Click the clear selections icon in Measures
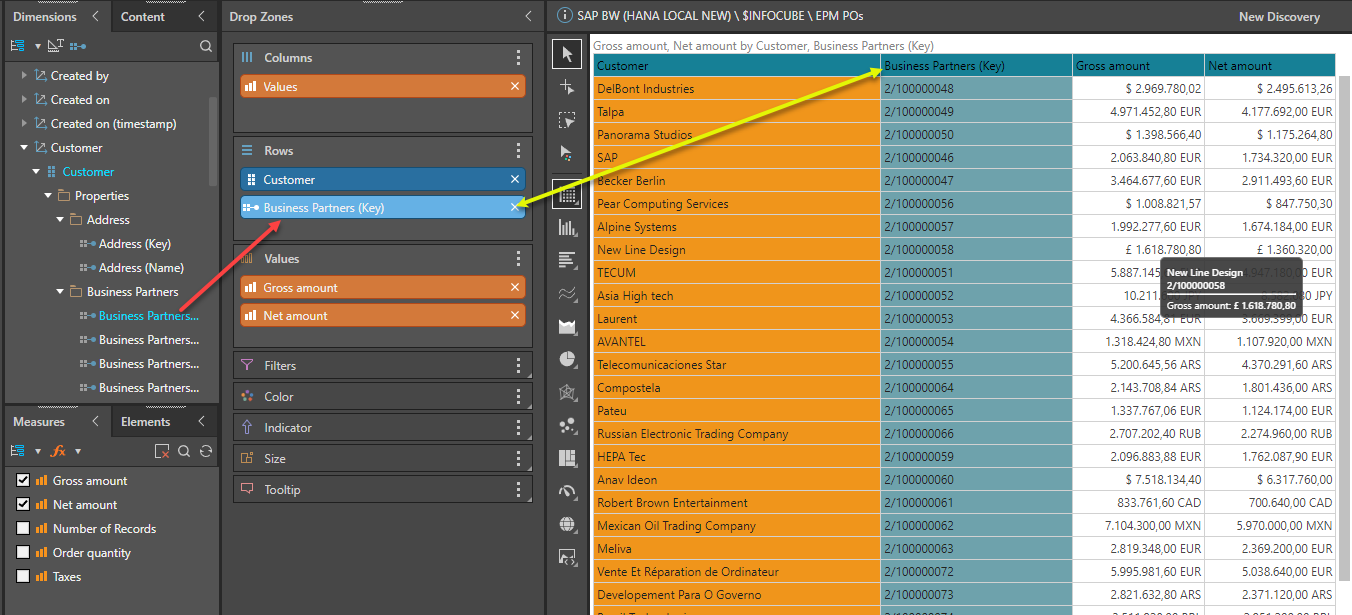Image resolution: width=1352 pixels, height=615 pixels. point(163,451)
